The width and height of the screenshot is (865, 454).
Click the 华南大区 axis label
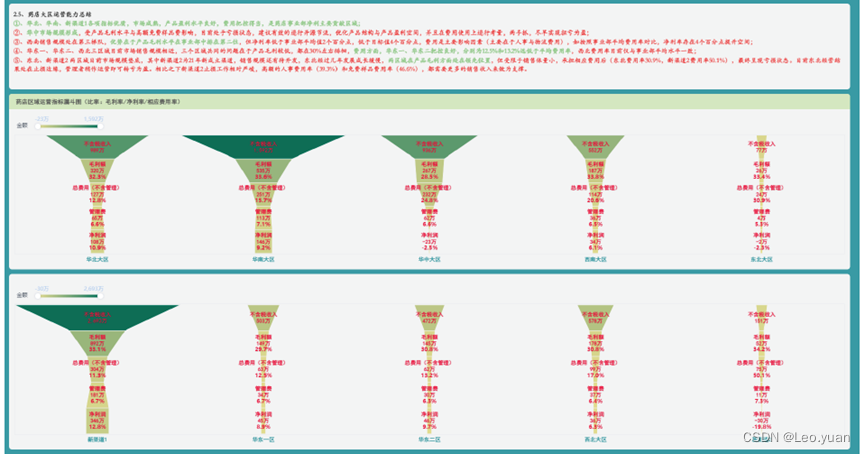(x=263, y=259)
